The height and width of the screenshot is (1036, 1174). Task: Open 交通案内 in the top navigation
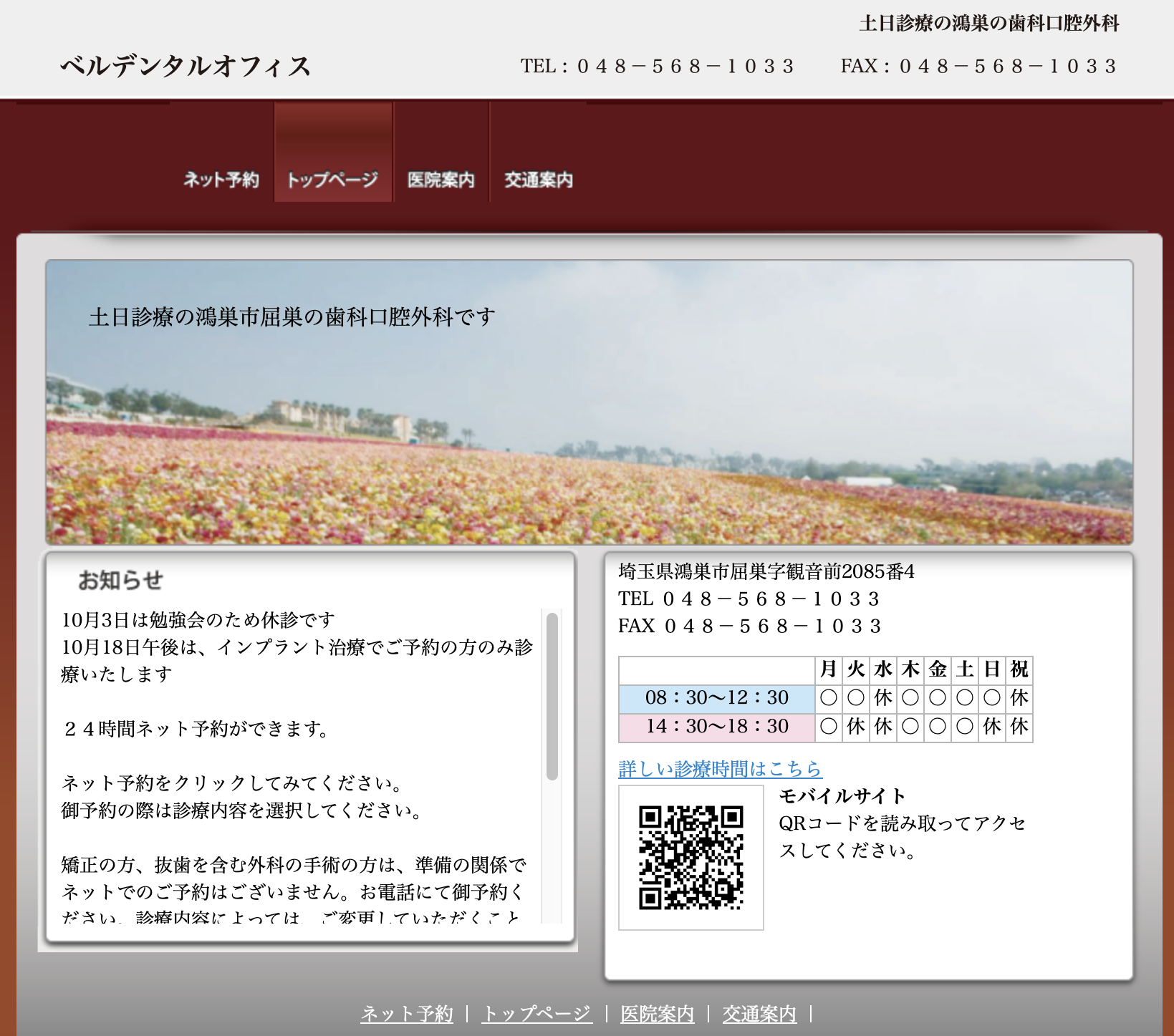[538, 180]
